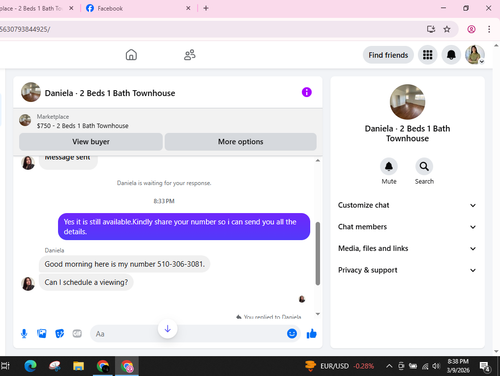Click the volume icon in system tray
Image resolution: width=500 pixels, height=376 pixels.
pyautogui.click(x=436, y=366)
